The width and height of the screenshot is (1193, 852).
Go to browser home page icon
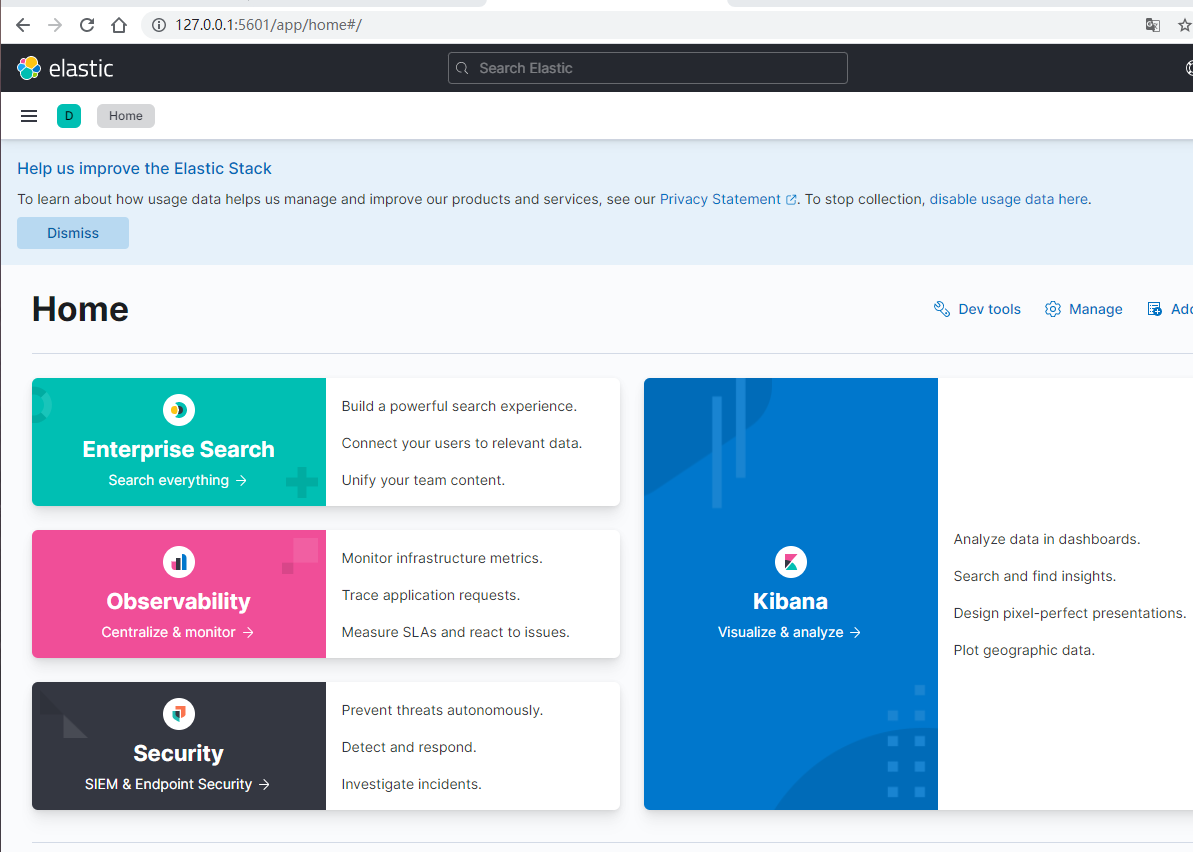click(x=119, y=25)
